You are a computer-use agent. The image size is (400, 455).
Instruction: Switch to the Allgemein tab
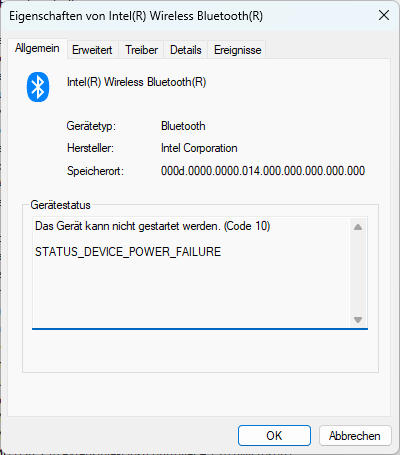[37, 48]
